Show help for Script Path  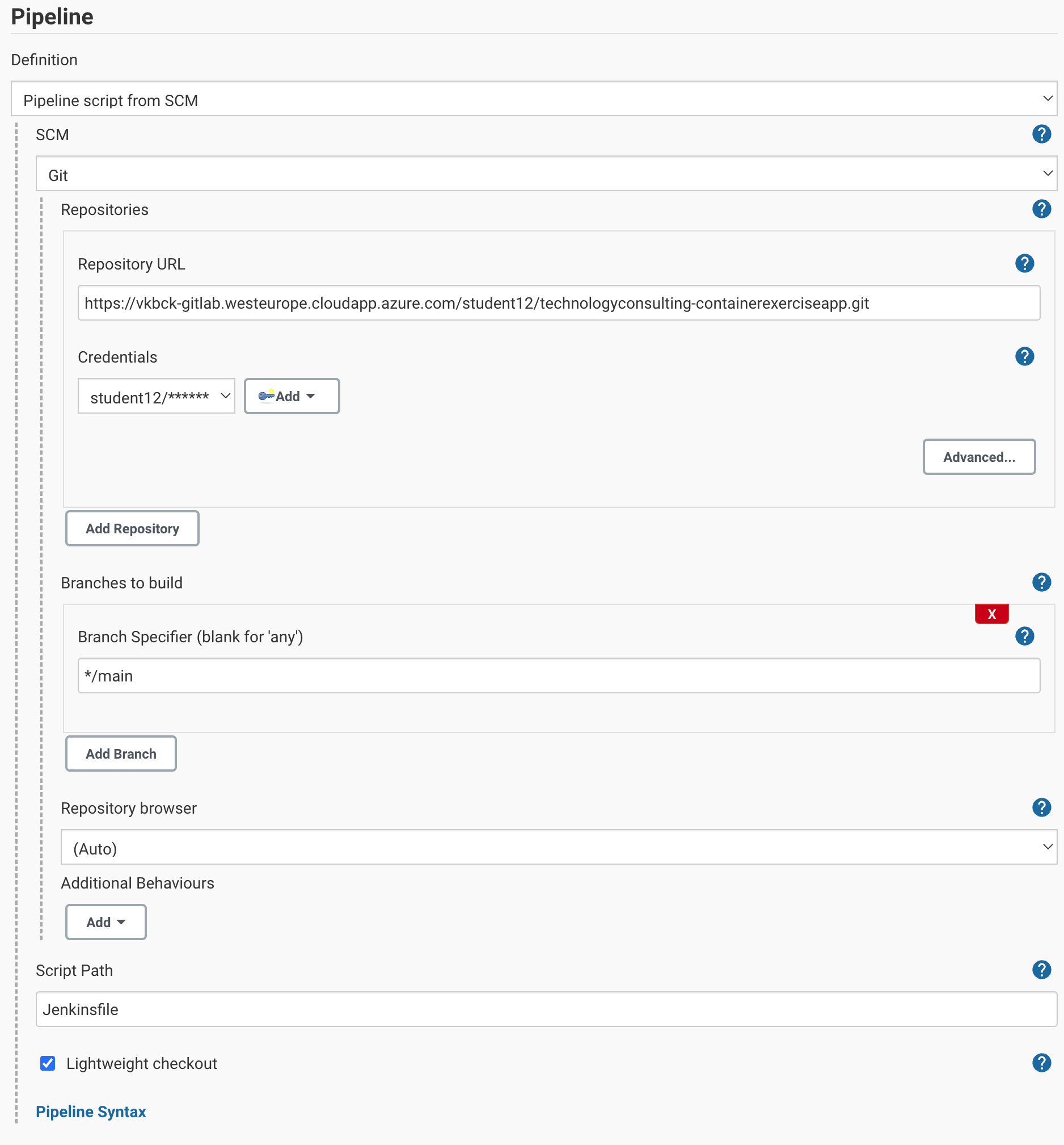click(x=1041, y=970)
